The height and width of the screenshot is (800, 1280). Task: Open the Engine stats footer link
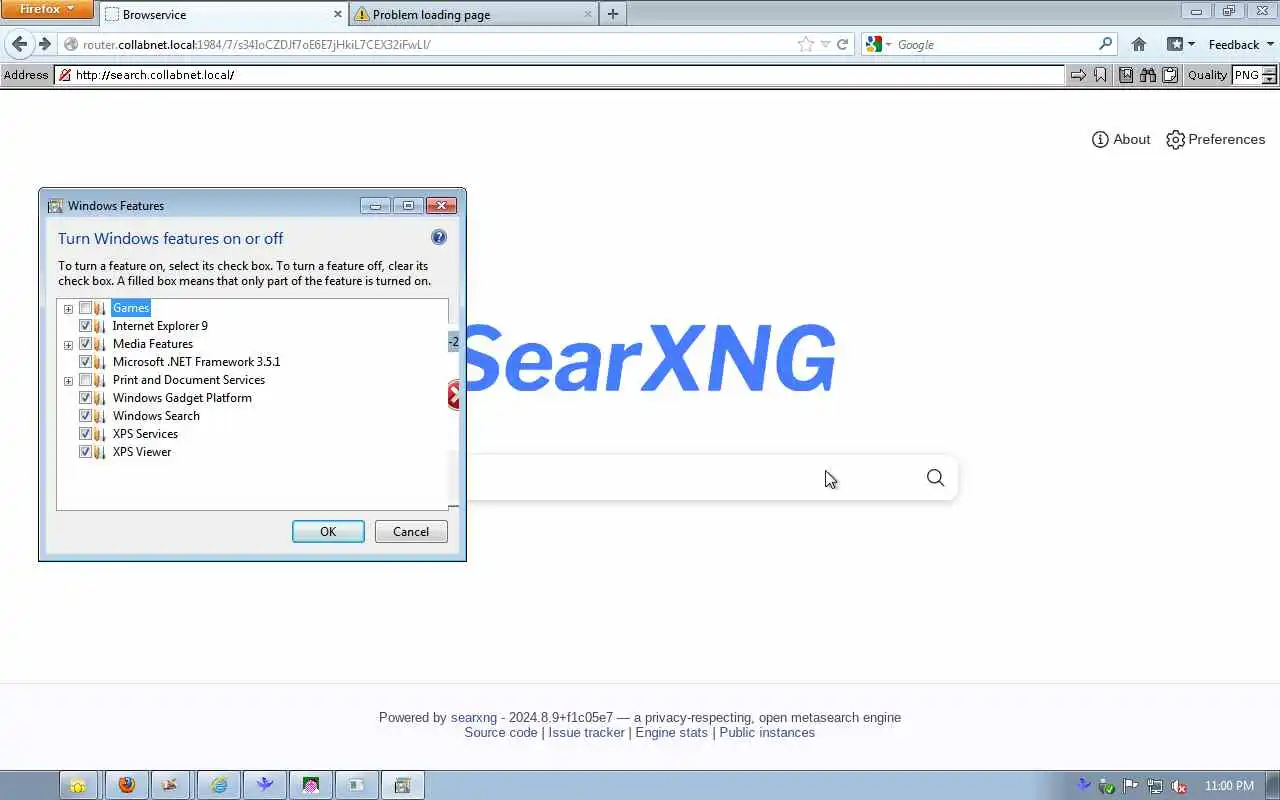[x=671, y=732]
